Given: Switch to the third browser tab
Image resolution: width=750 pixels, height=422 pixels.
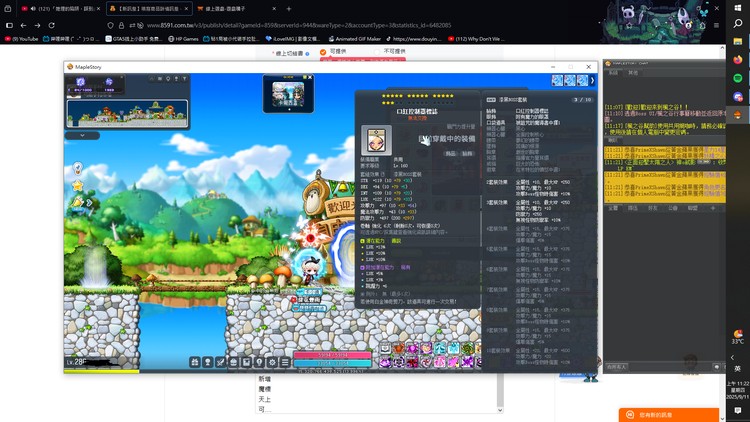Looking at the screenshot, I should click(x=237, y=9).
